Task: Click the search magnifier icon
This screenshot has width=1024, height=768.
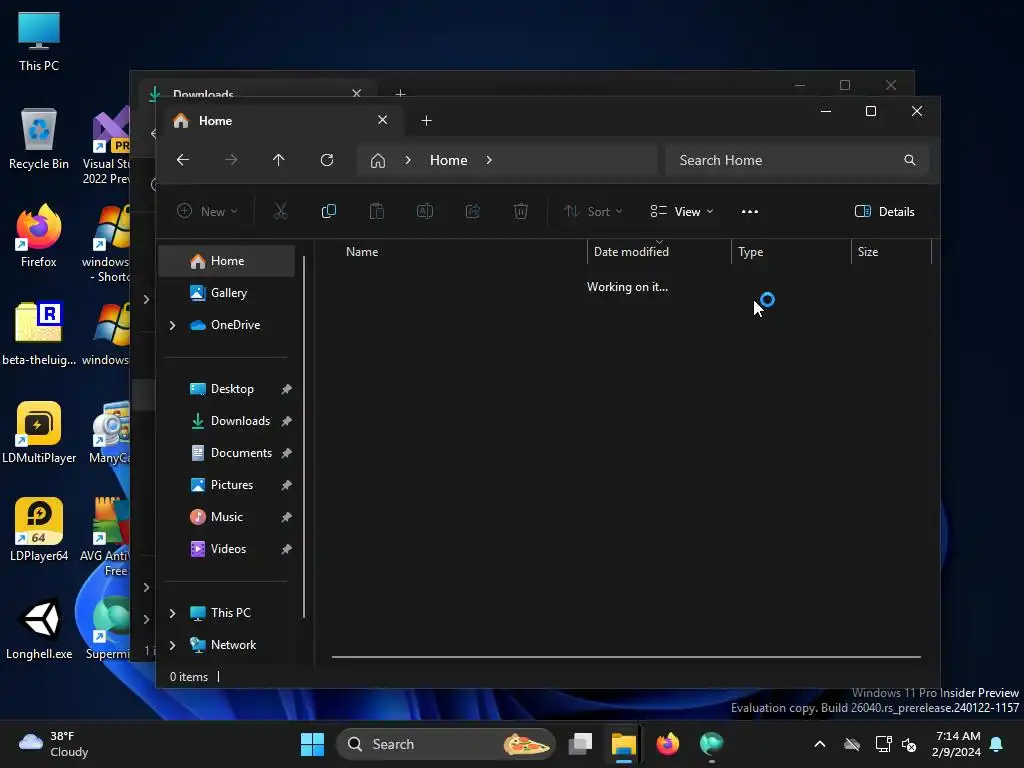Action: [x=910, y=160]
